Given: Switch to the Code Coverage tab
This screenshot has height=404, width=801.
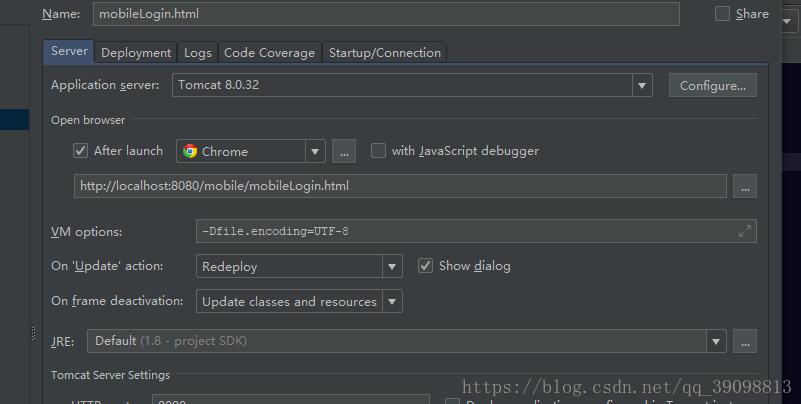Looking at the screenshot, I should click(269, 53).
